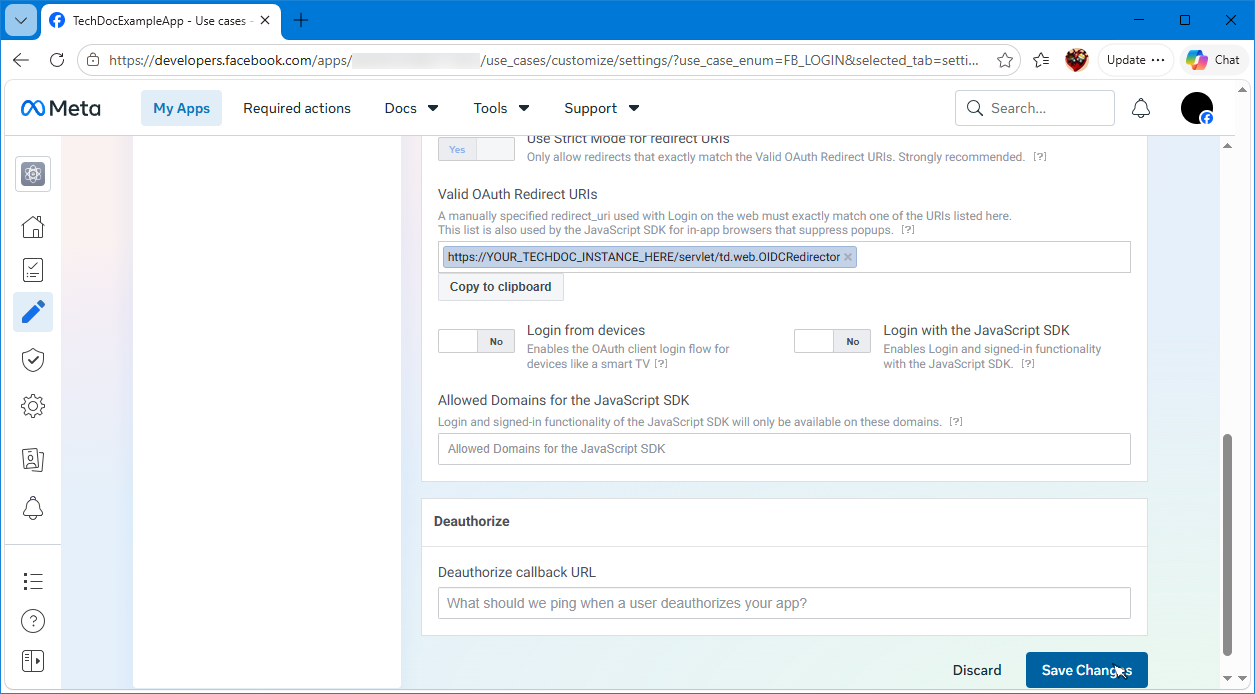Image resolution: width=1255 pixels, height=694 pixels.
Task: Expand the Tools dropdown menu
Action: click(x=502, y=108)
